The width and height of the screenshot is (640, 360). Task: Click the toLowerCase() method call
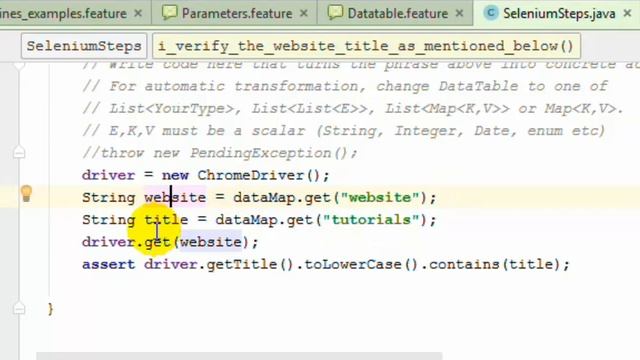tap(361, 264)
